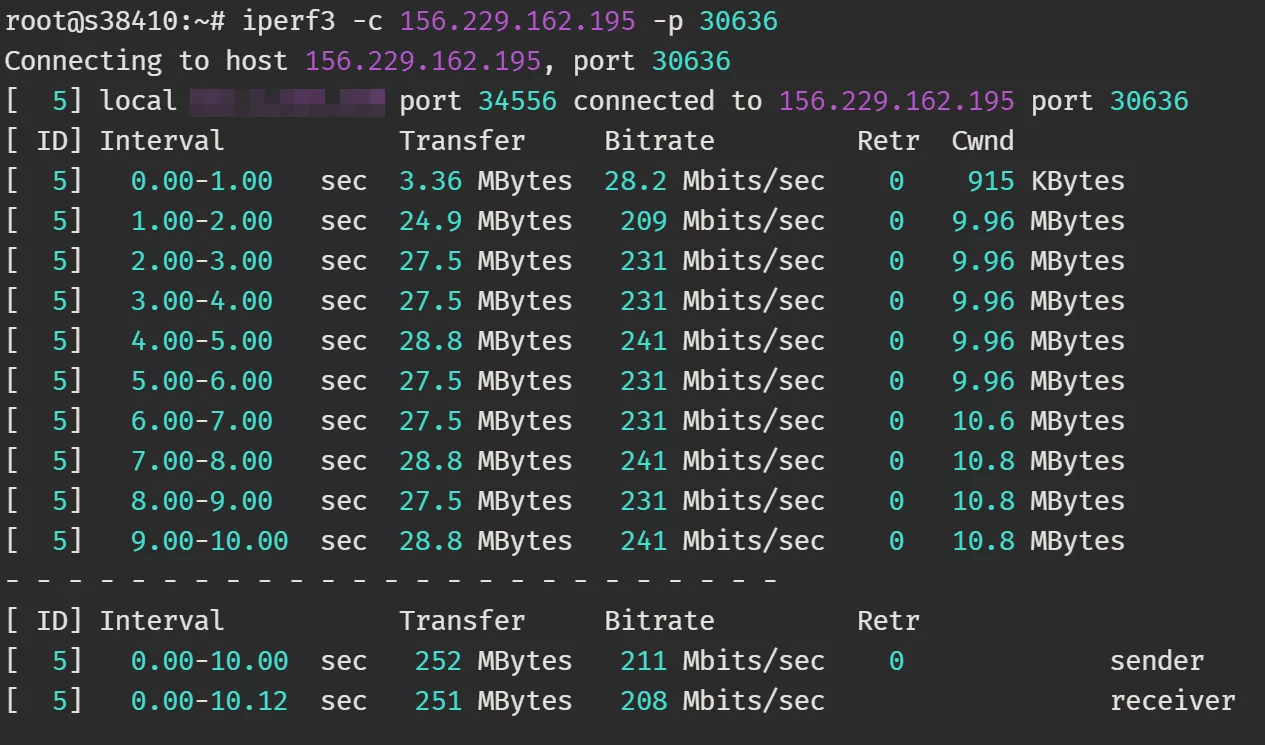Click the 6.00-7.00 interval value
Viewport: 1265px width, 745px height.
click(201, 421)
